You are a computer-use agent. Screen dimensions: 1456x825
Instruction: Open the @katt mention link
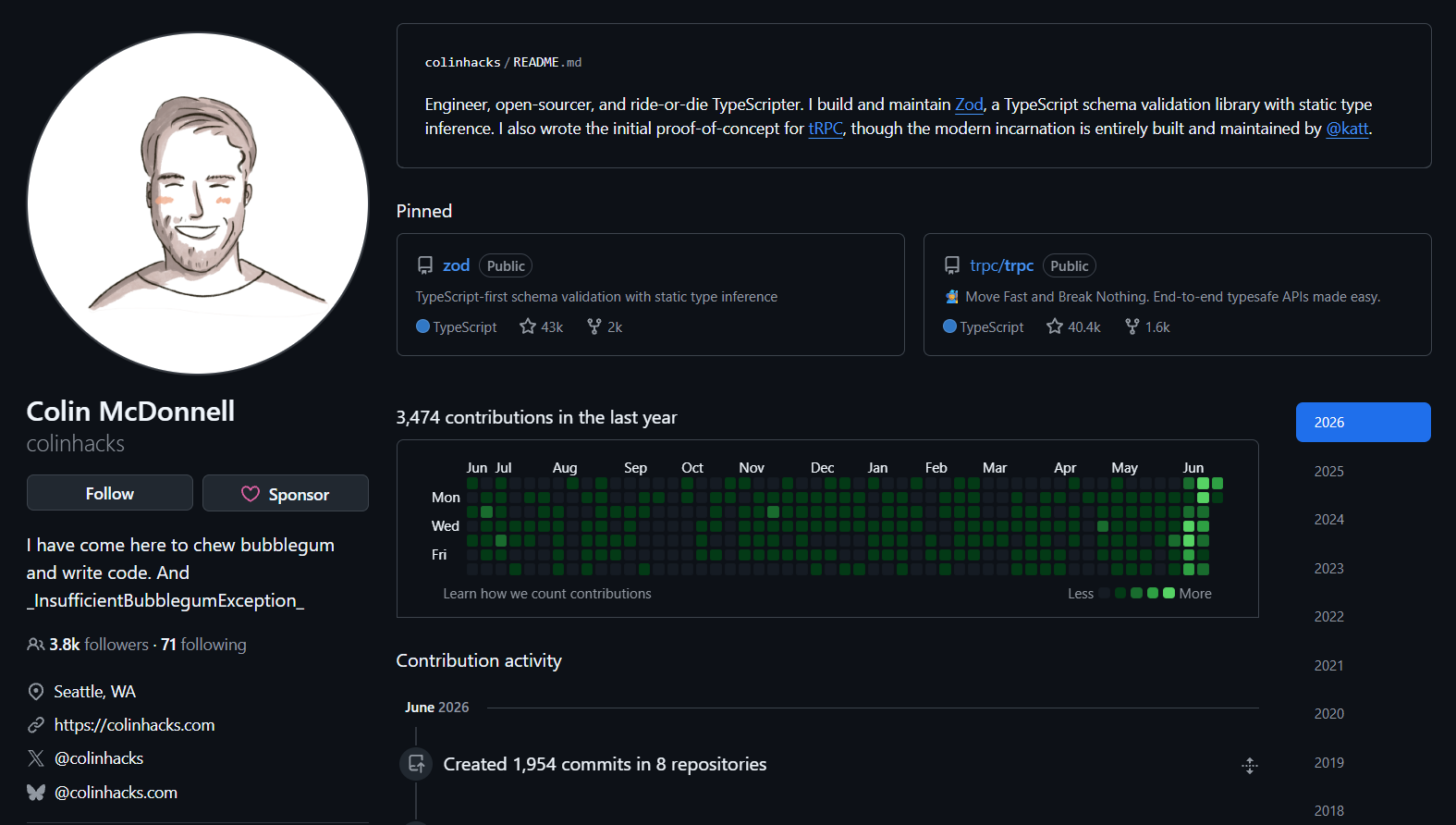1347,129
